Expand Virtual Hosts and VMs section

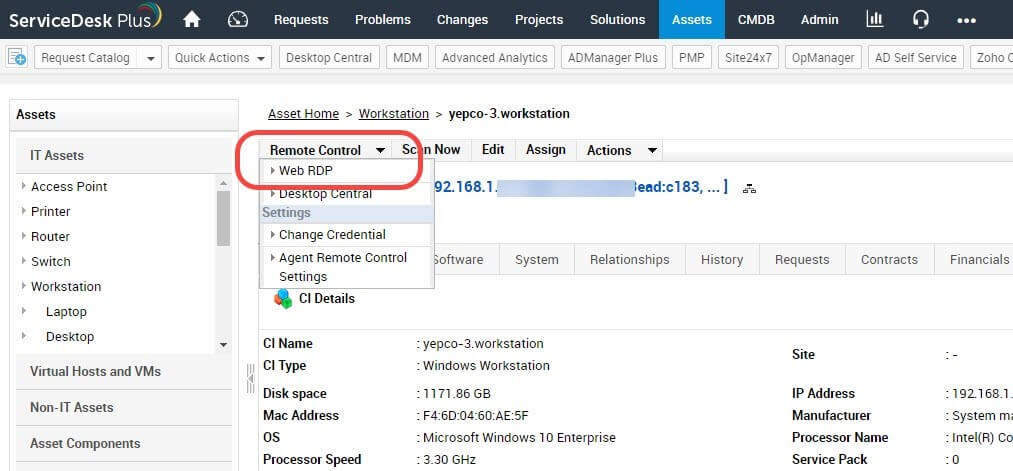point(123,372)
